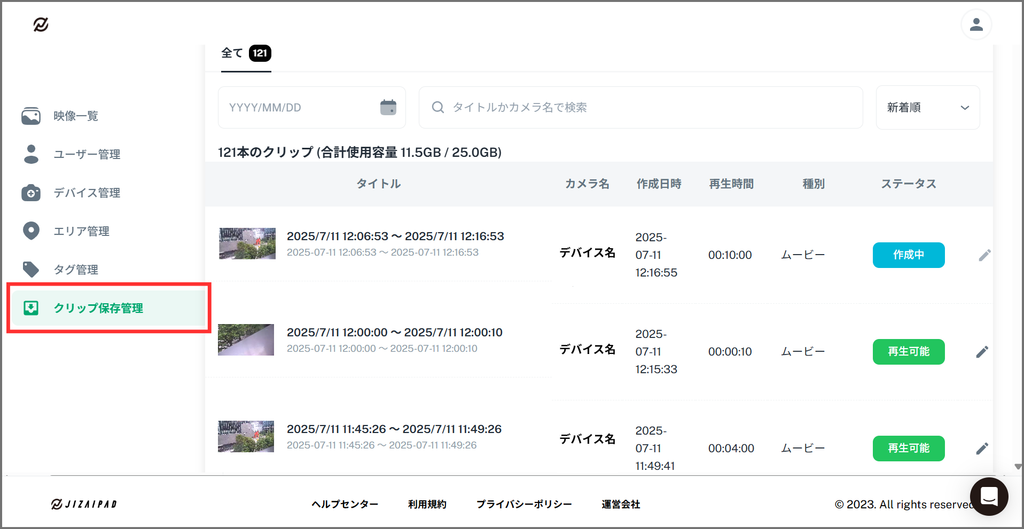Viewport: 1024px width, 529px height.
Task: Open 映像一覧 in the sidebar
Action: pos(75,116)
